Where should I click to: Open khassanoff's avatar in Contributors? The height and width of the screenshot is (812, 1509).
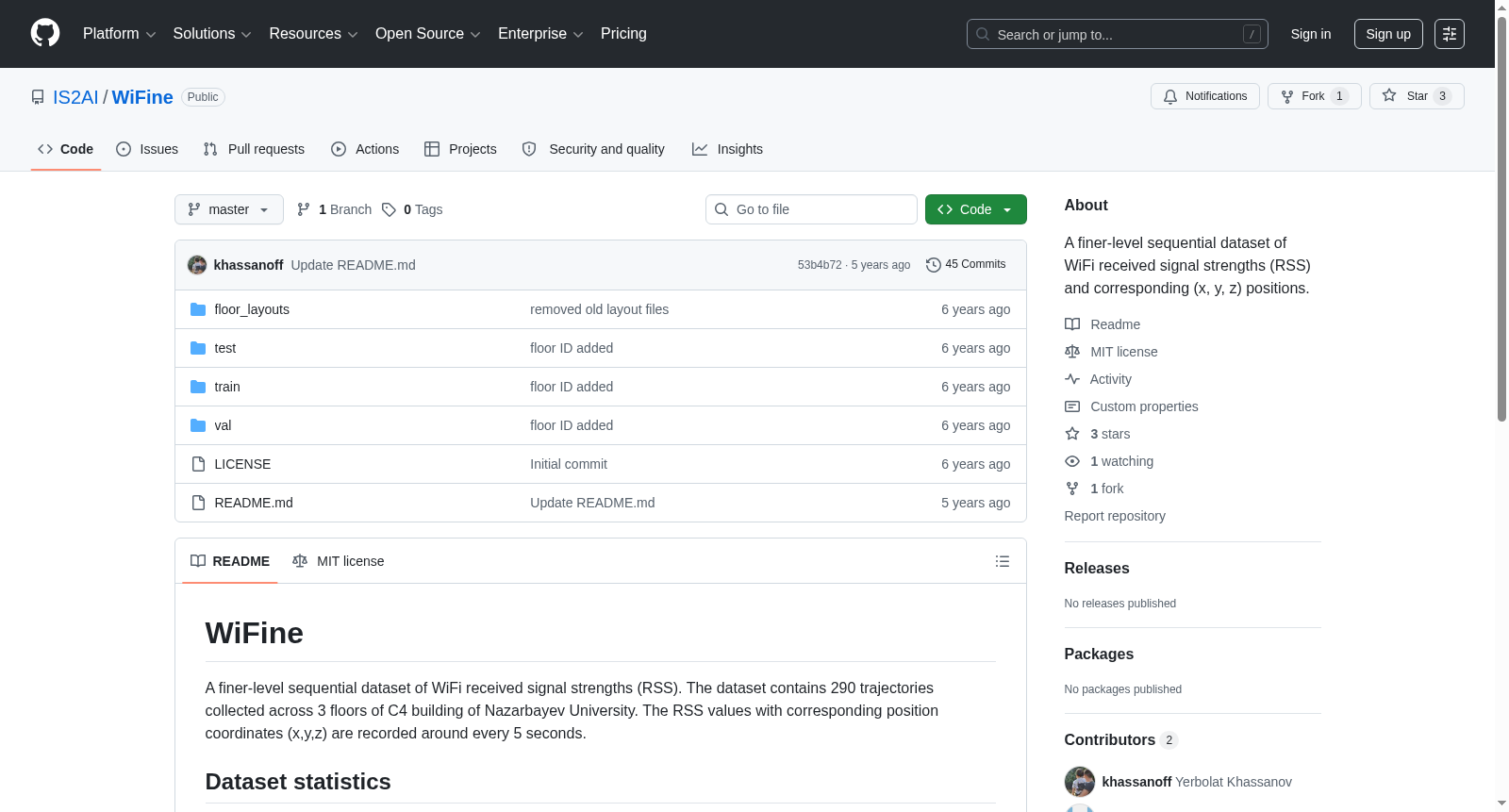[1080, 782]
